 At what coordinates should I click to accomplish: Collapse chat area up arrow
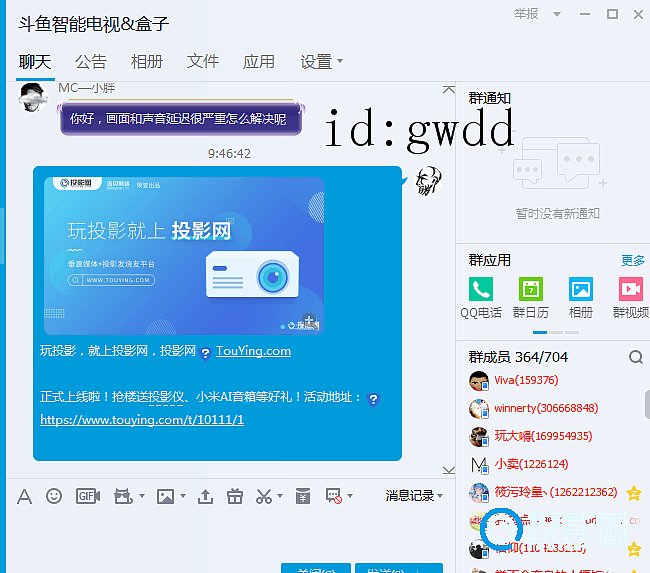pyautogui.click(x=448, y=89)
